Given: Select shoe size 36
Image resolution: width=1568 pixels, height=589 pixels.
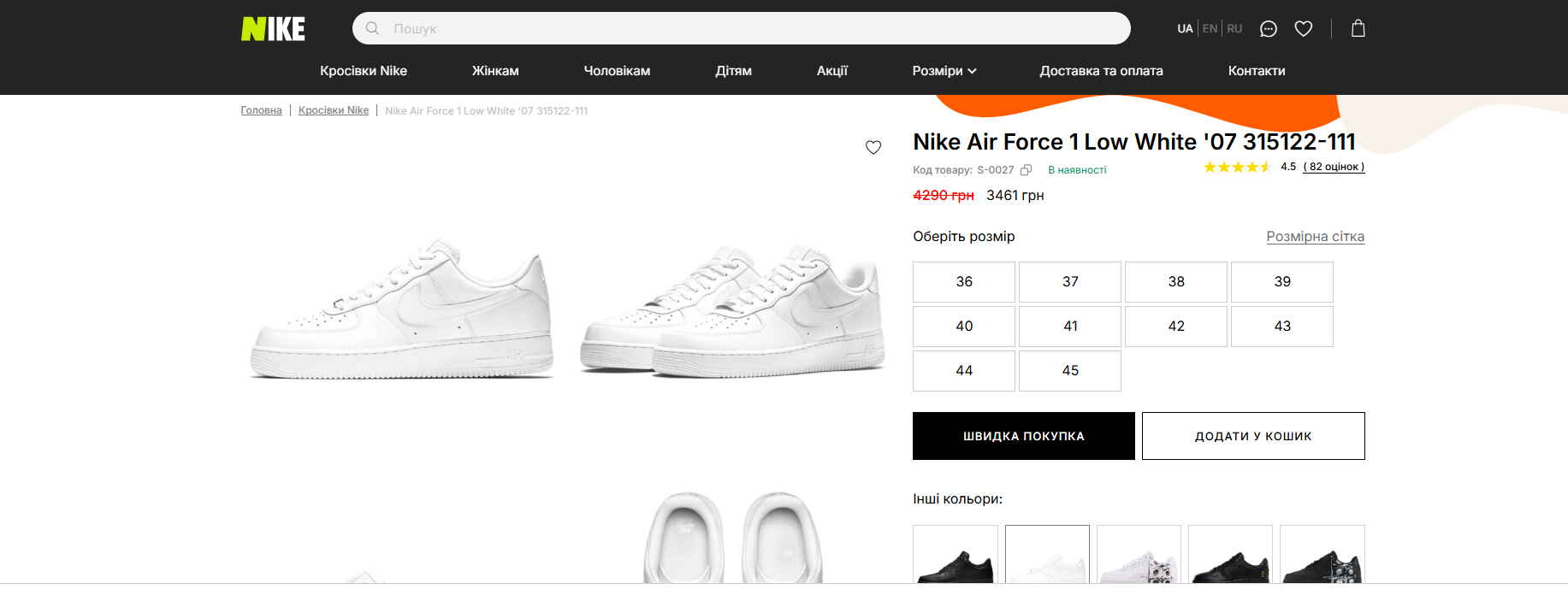Looking at the screenshot, I should pyautogui.click(x=963, y=282).
